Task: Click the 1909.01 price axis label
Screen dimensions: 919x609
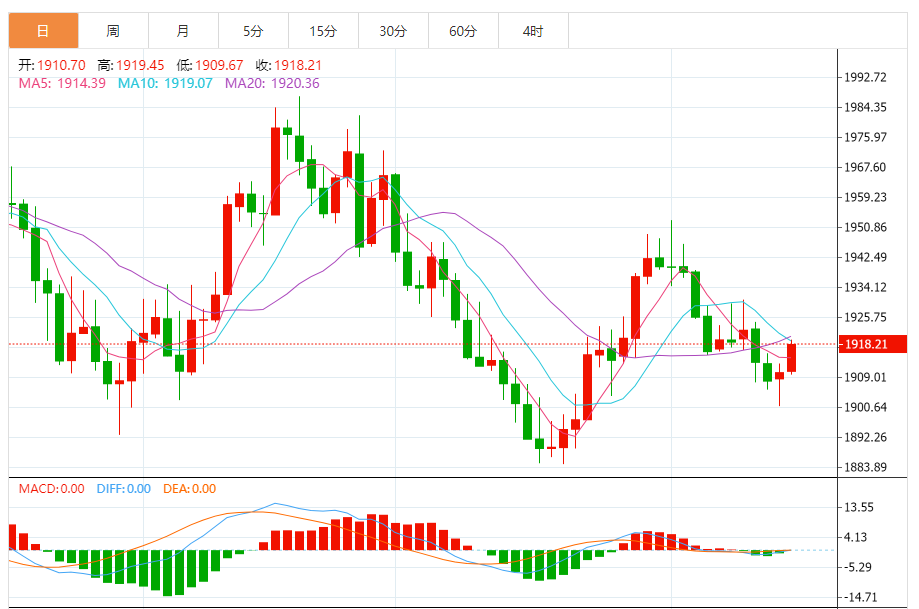Action: coord(865,377)
